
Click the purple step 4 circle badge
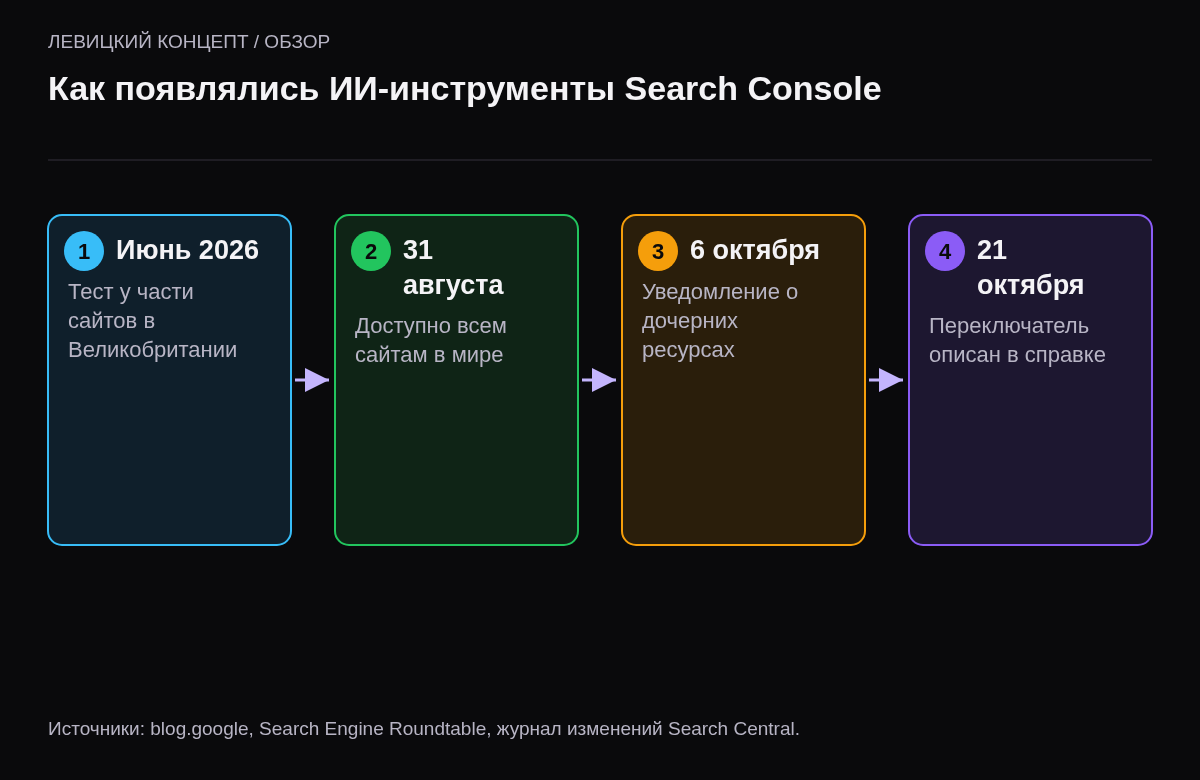click(x=945, y=251)
